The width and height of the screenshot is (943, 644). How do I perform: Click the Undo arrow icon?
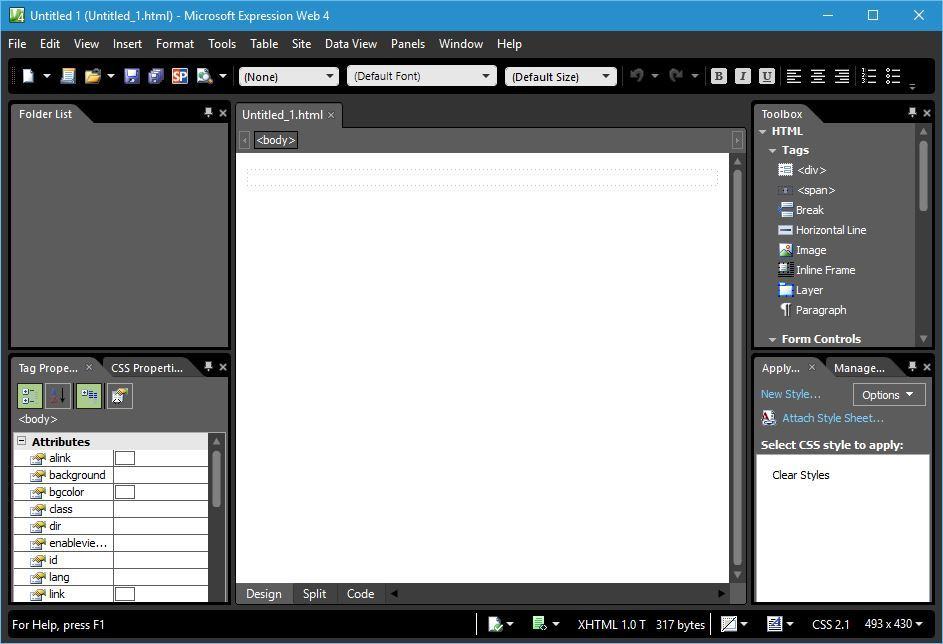[637, 76]
